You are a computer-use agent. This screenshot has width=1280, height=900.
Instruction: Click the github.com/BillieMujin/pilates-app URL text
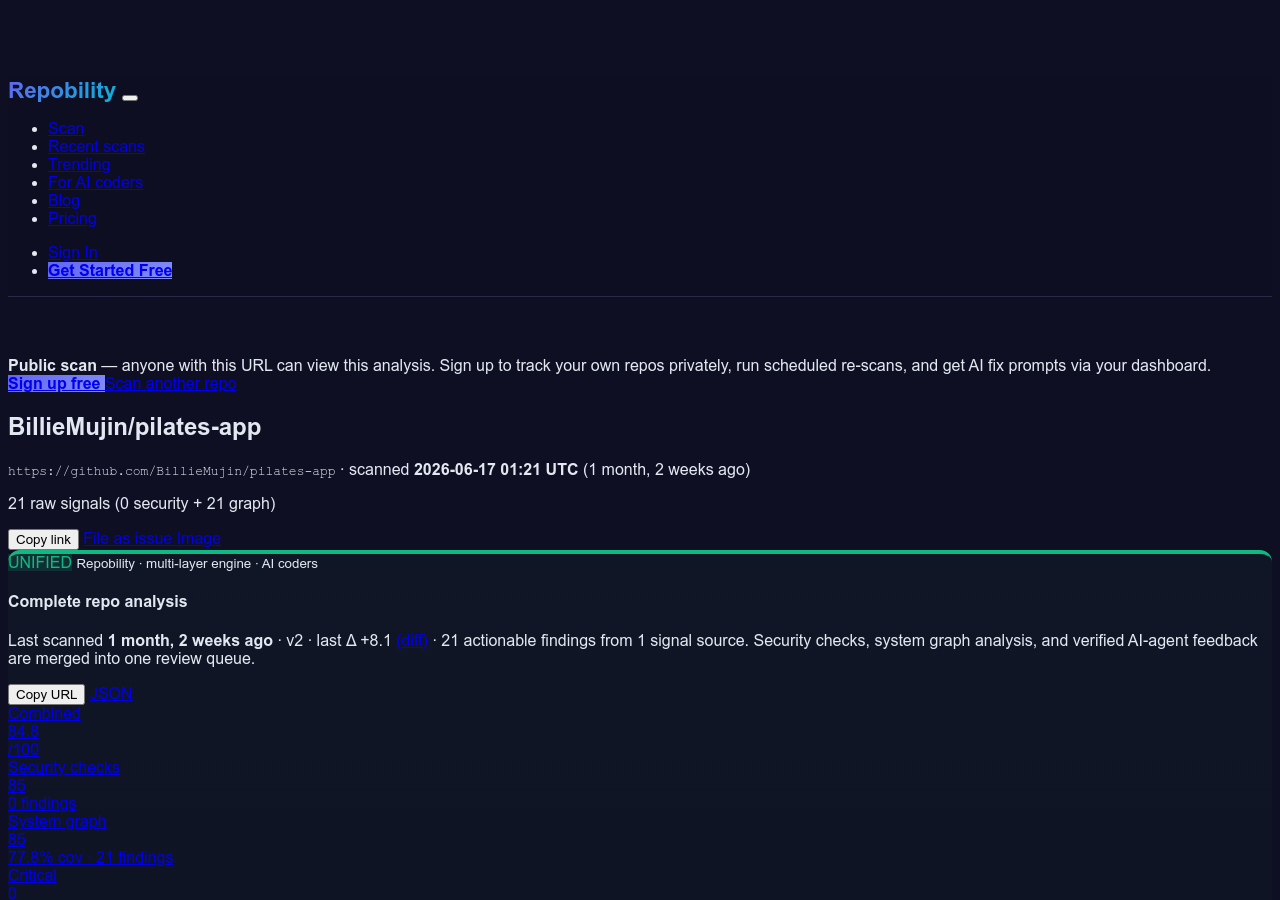[x=172, y=470]
